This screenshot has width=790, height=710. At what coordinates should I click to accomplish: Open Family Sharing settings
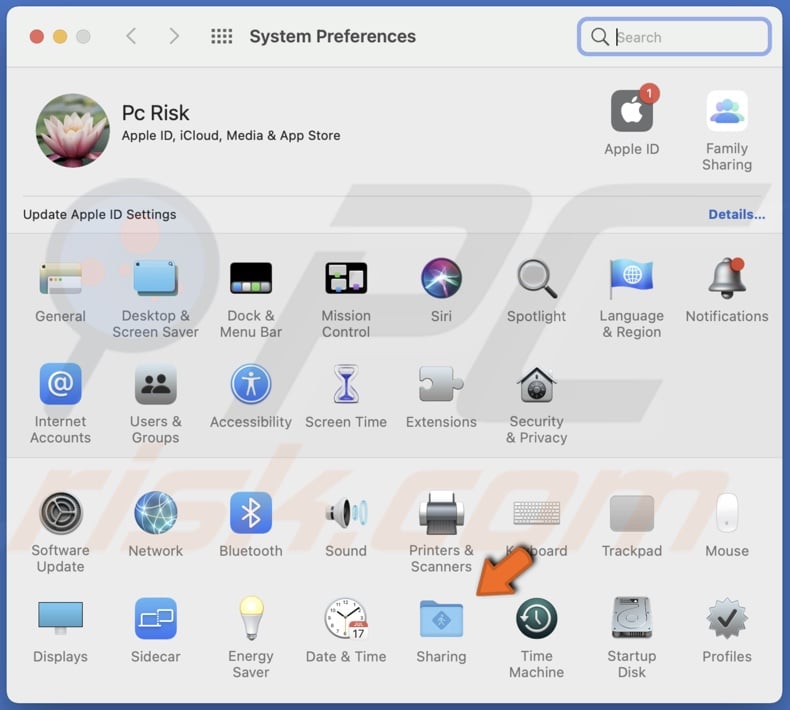(727, 112)
